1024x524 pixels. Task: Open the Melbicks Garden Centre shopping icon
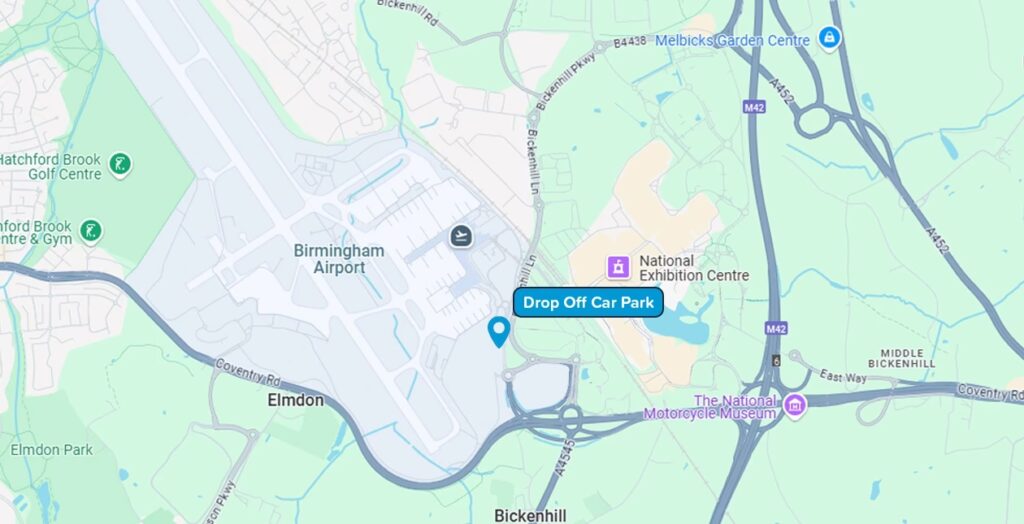tap(829, 39)
